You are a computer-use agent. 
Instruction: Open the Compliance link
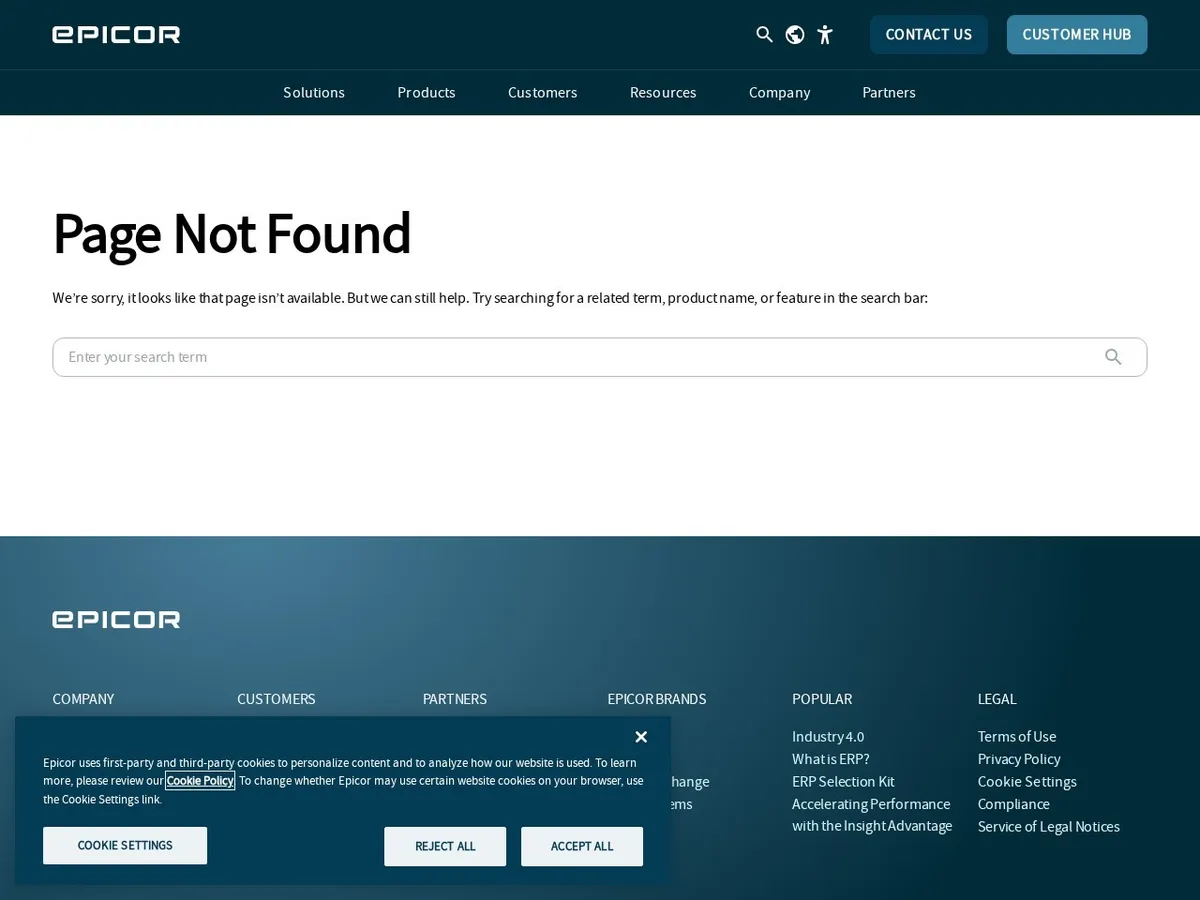click(1014, 804)
